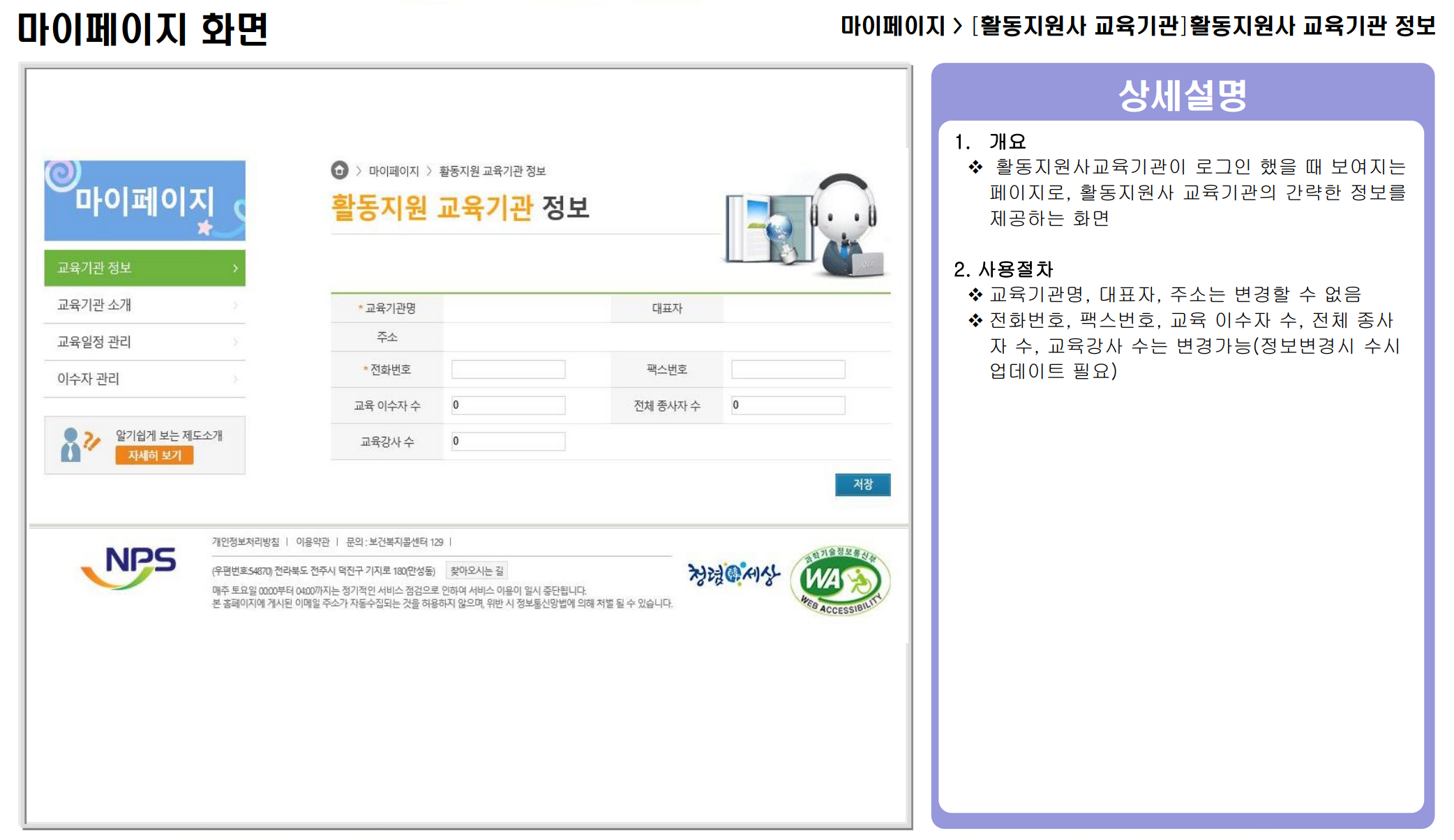The width and height of the screenshot is (1454, 840).
Task: Focus the 팩스번호 input field
Action: click(x=788, y=369)
